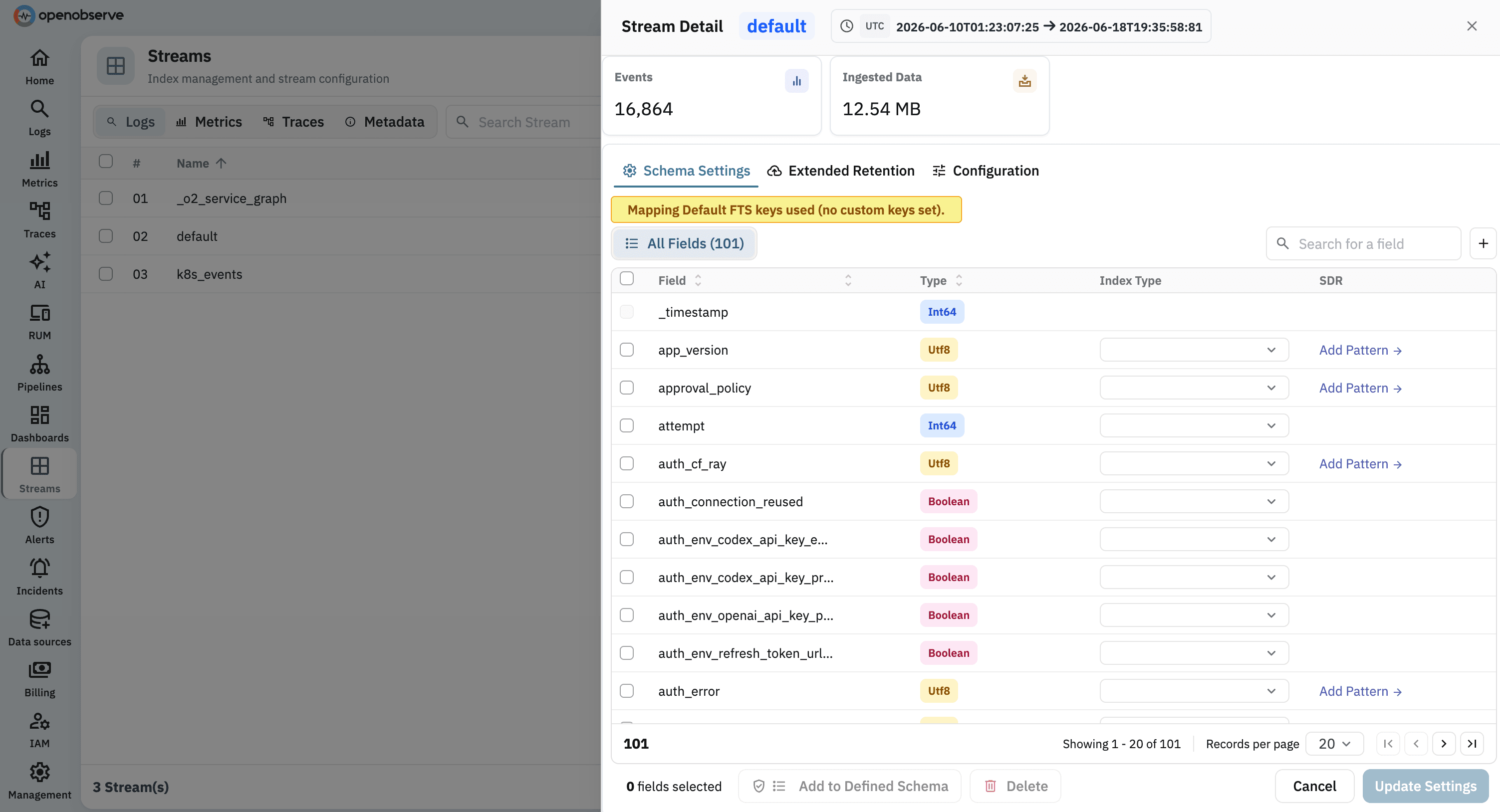Image resolution: width=1500 pixels, height=812 pixels.
Task: Open Index Type dropdown for auth_error
Action: click(1194, 691)
